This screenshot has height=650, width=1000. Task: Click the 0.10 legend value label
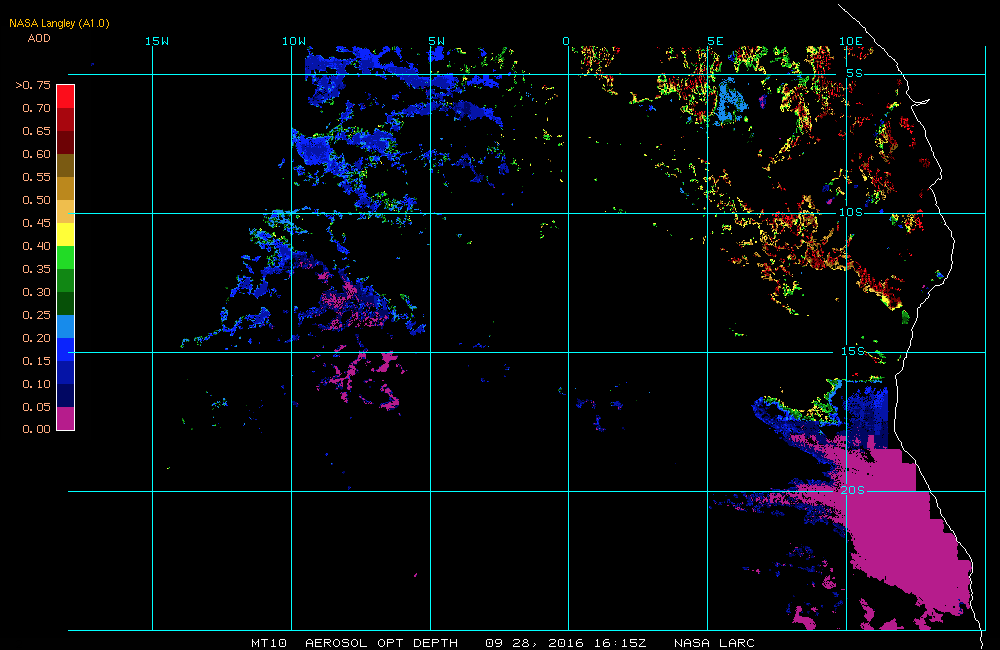(x=36, y=383)
